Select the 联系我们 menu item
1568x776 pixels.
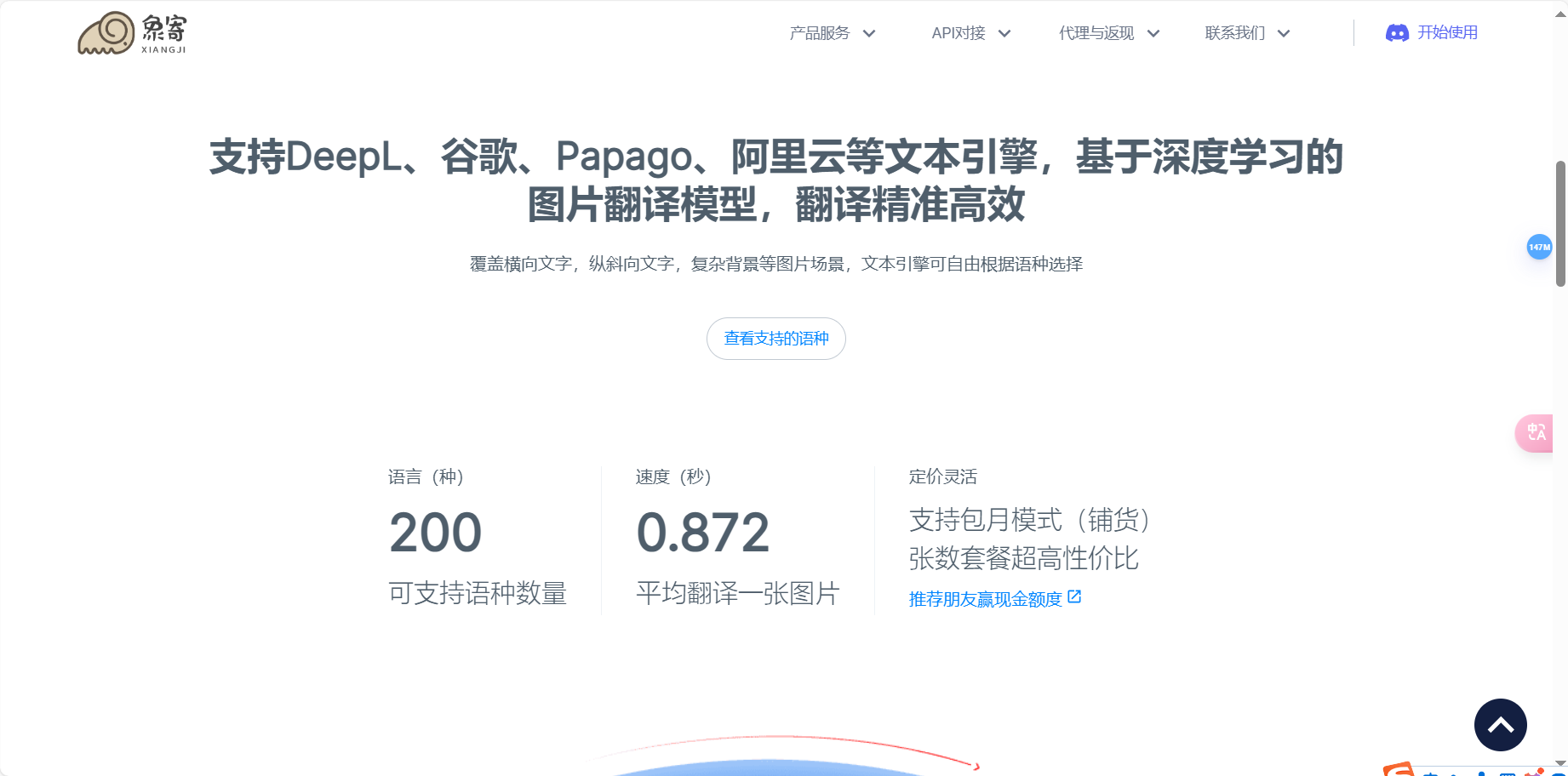tap(1233, 33)
